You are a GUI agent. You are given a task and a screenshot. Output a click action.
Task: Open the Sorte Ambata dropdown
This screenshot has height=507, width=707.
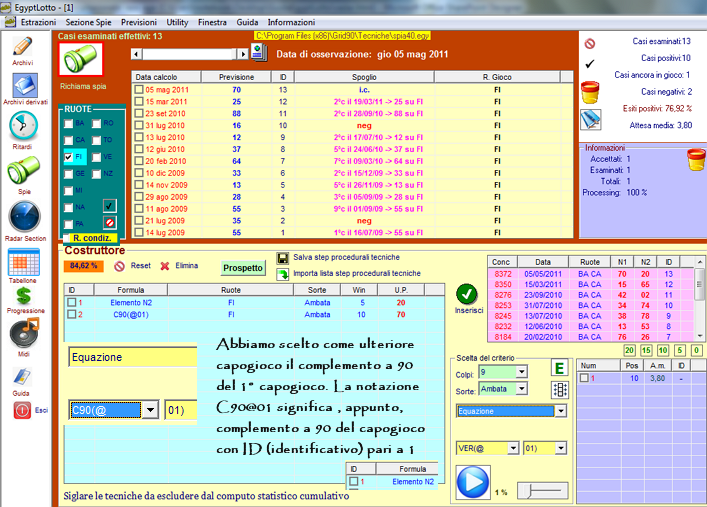pos(522,388)
